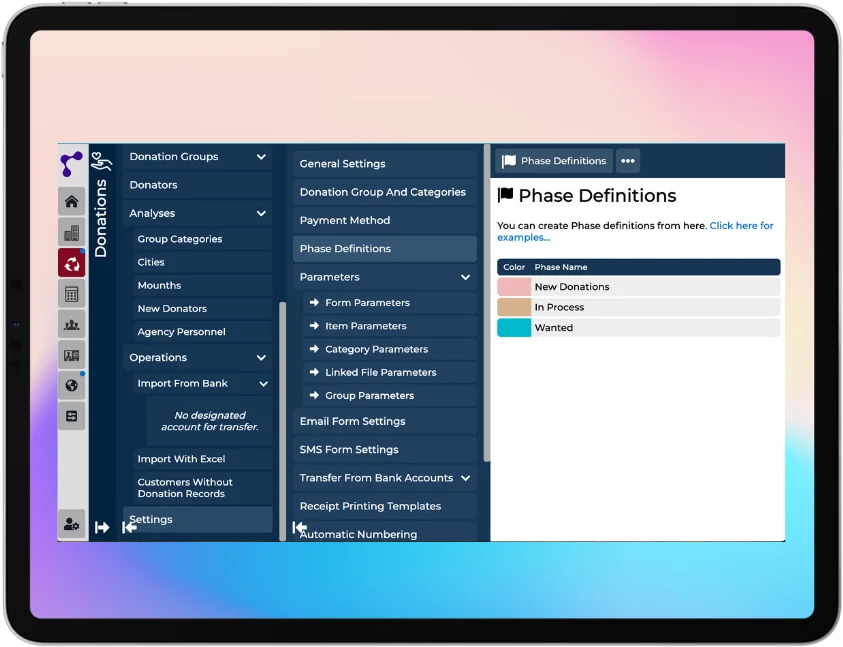The height and width of the screenshot is (647, 843).
Task: Click the people group icon
Action: [71, 324]
